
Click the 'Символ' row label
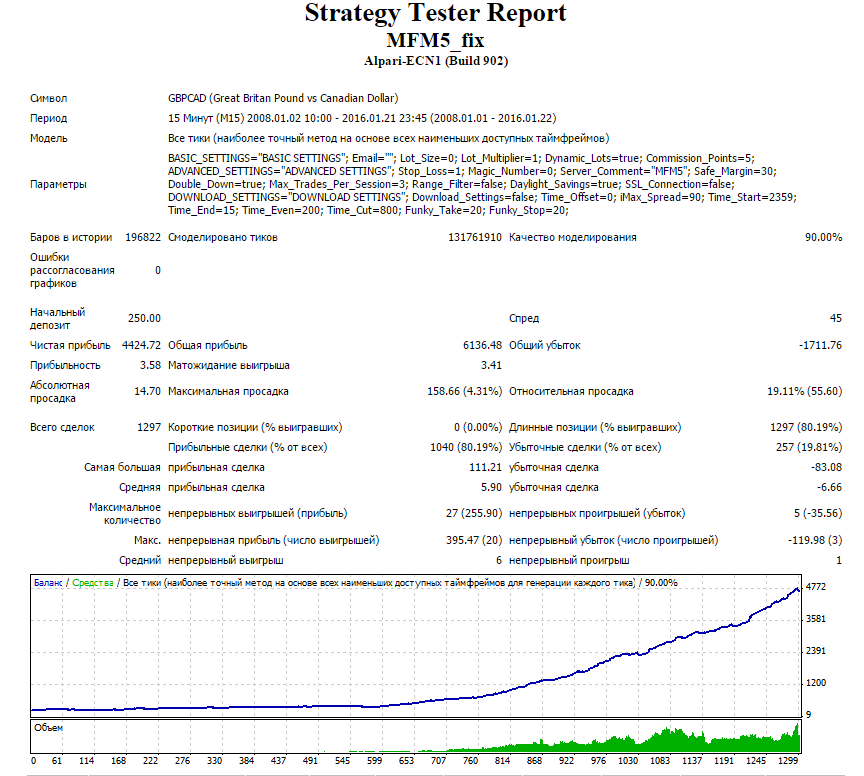(48, 99)
